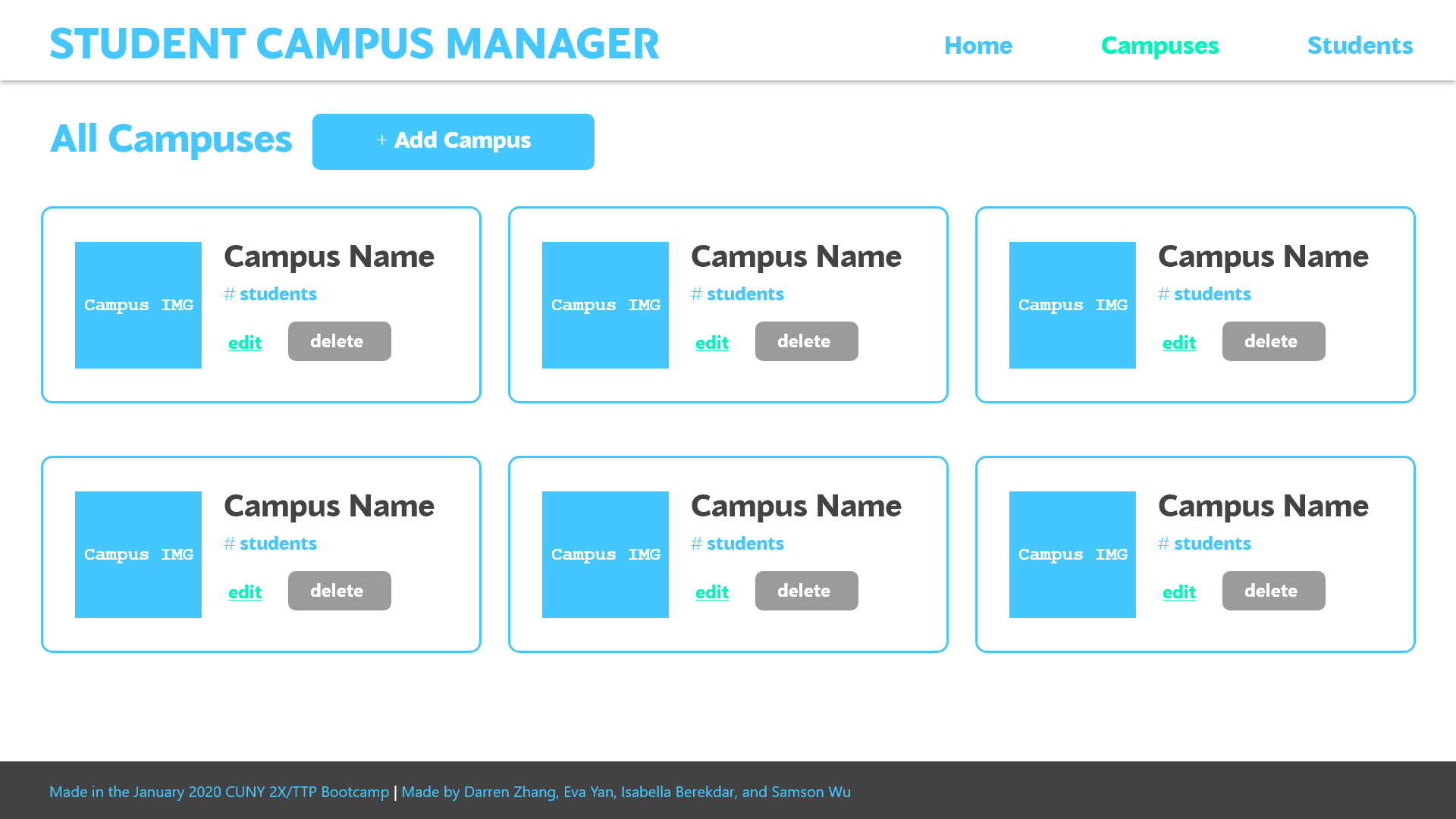Click bottom-left card's Campus IMG thumbnail

pos(138,554)
